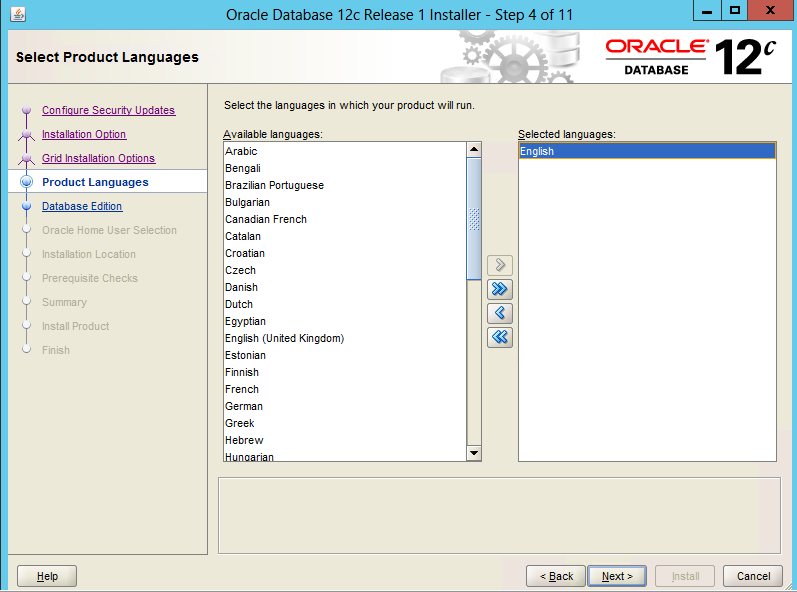This screenshot has height=592, width=797.
Task: Cancel the installer
Action: (753, 576)
